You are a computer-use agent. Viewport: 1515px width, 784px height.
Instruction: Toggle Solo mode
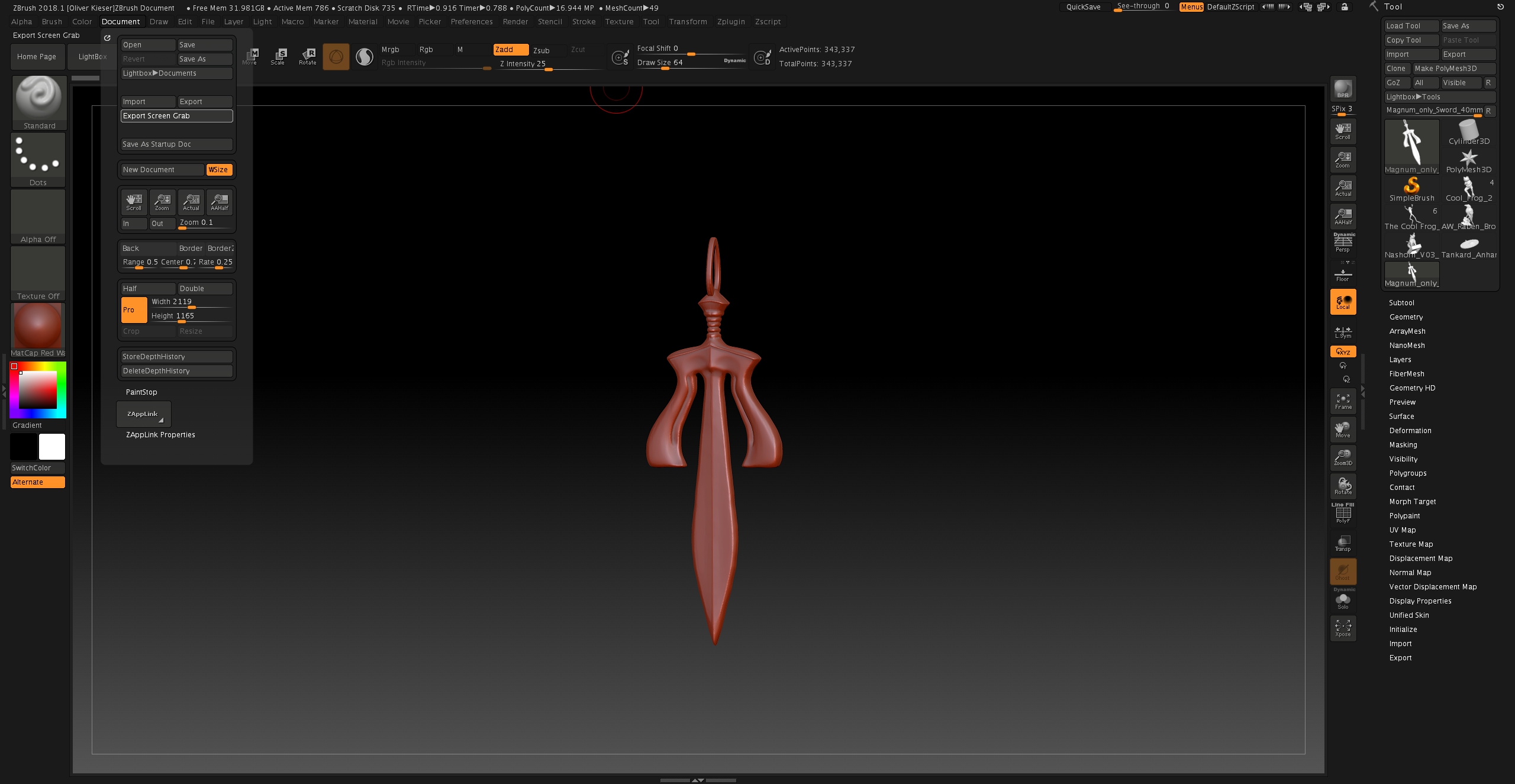point(1343,600)
